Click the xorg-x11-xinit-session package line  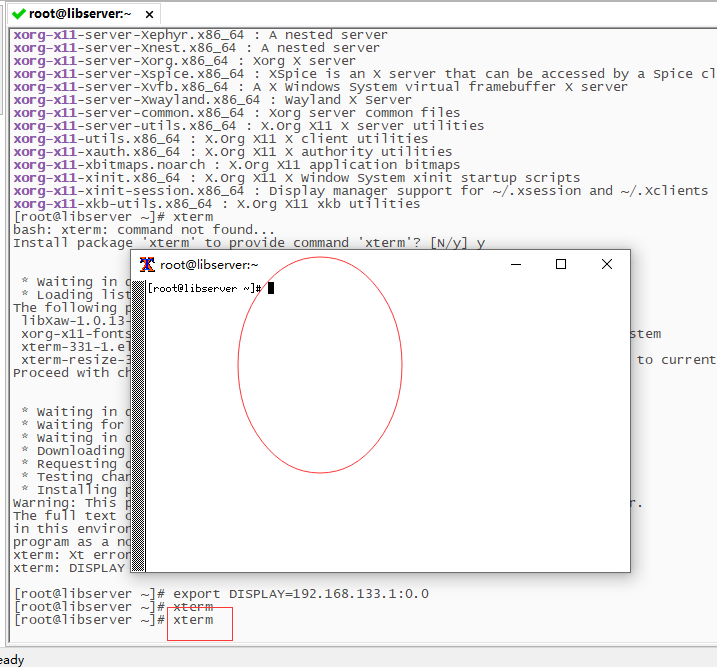(x=360, y=191)
